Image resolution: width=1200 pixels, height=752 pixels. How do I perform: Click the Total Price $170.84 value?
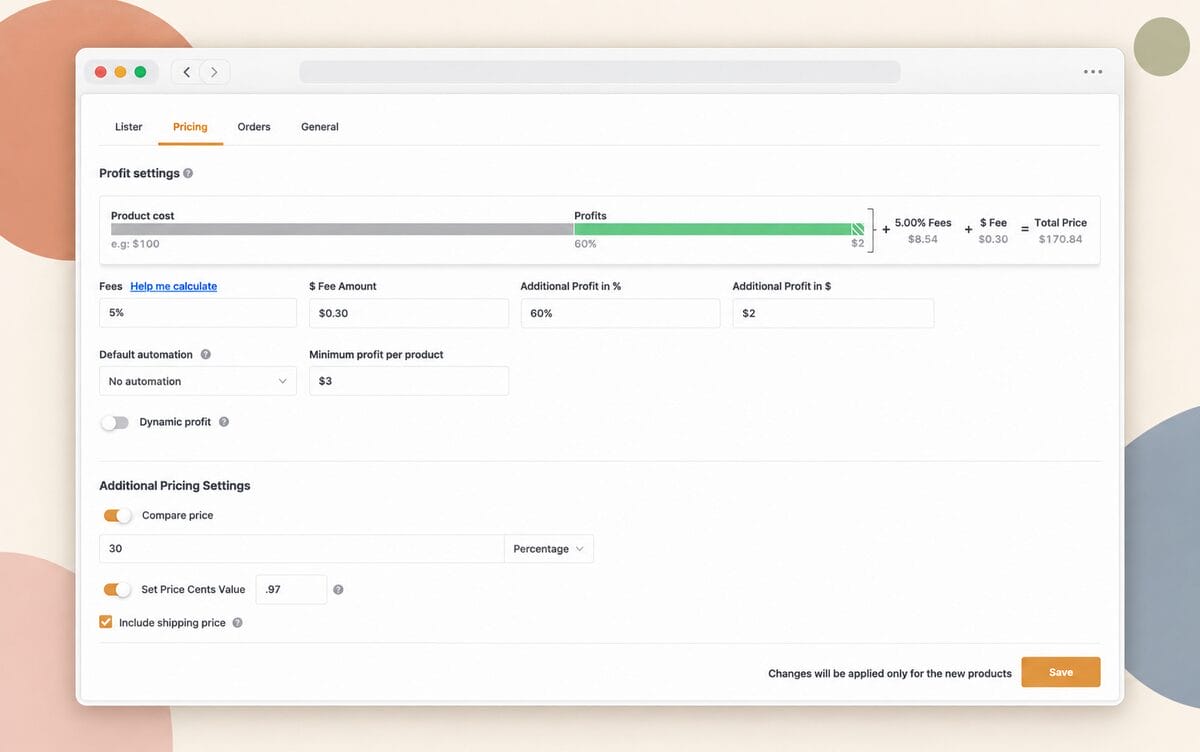point(1060,240)
